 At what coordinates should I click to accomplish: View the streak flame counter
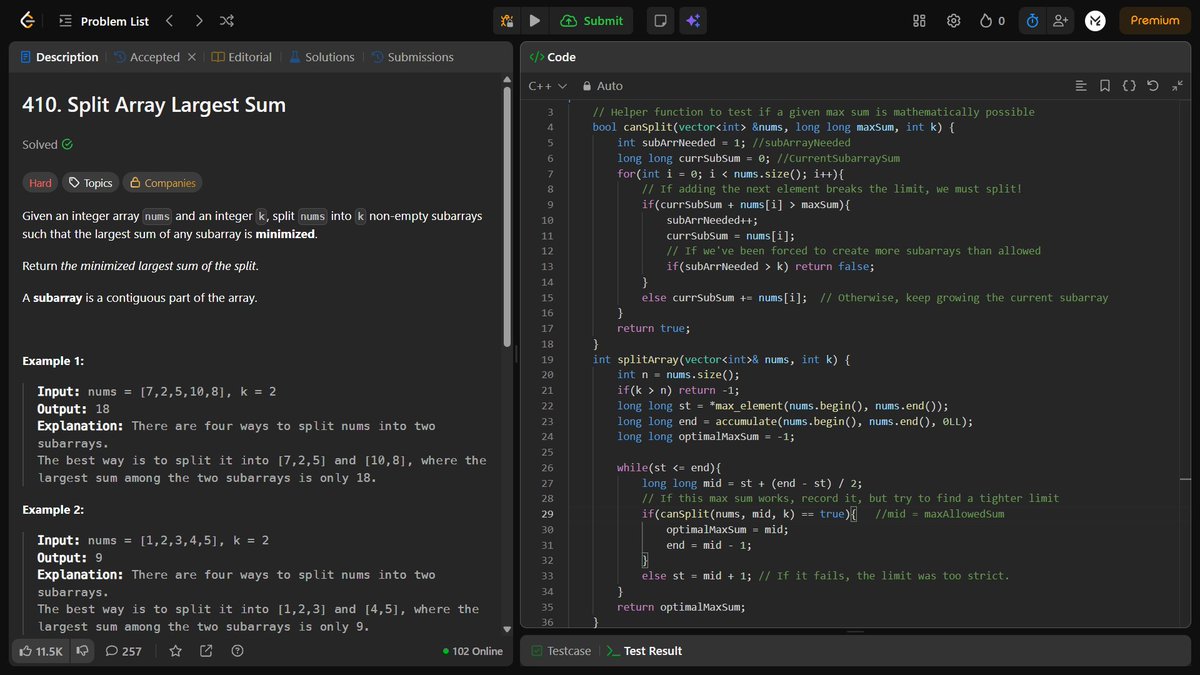point(993,20)
